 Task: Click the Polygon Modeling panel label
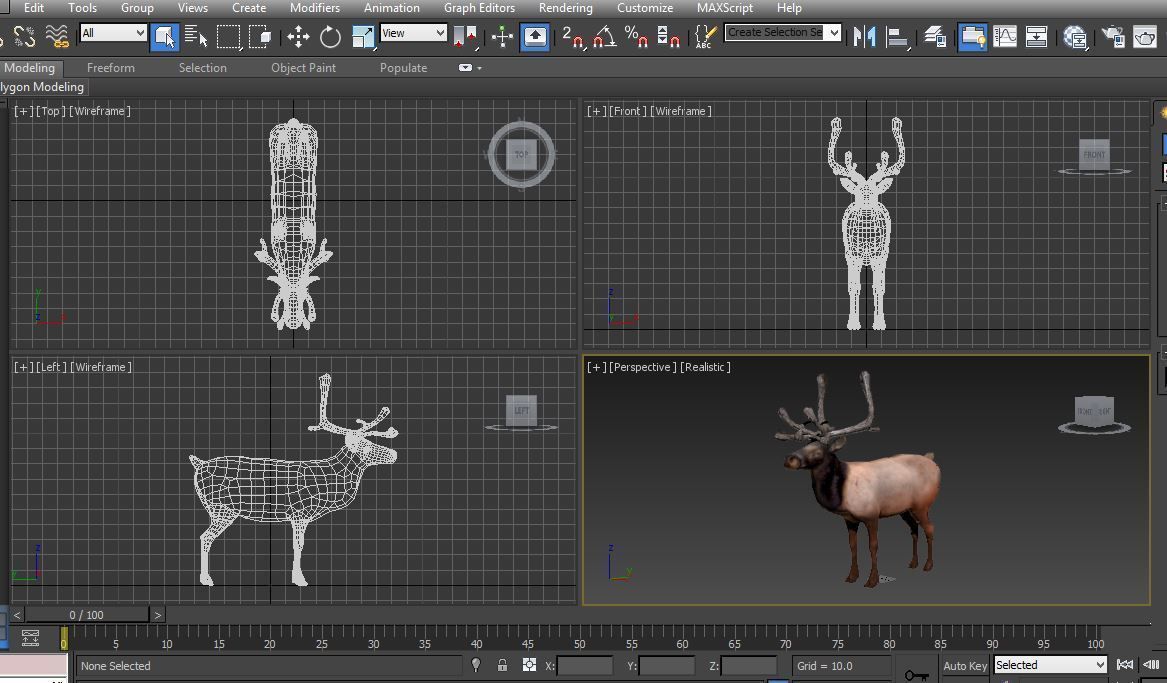(x=43, y=87)
